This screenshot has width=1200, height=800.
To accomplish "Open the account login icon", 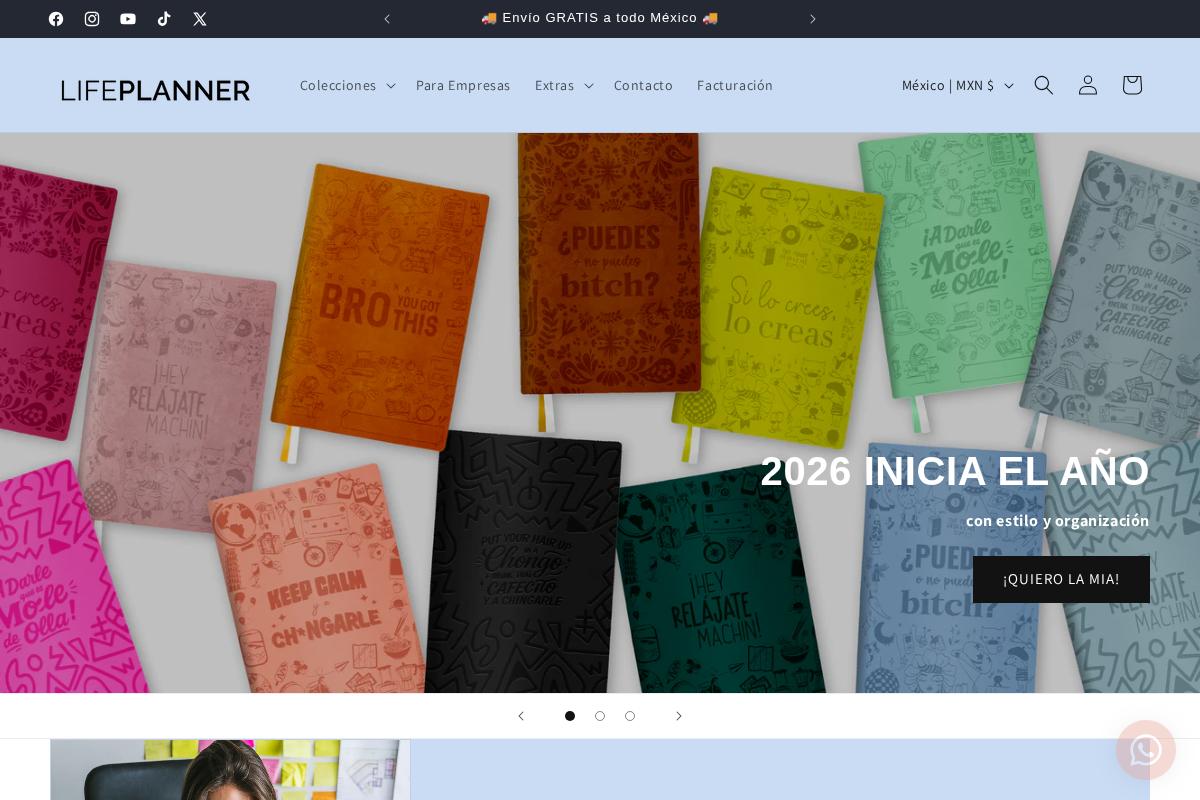I will click(x=1087, y=85).
